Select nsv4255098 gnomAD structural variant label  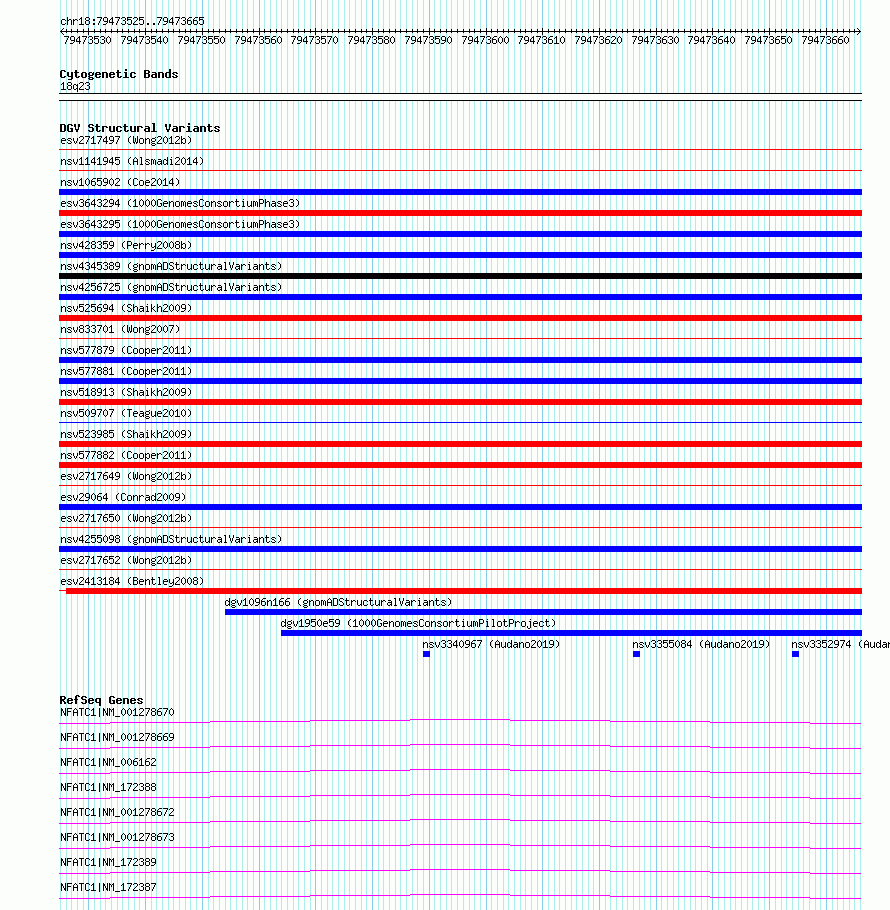[171, 539]
